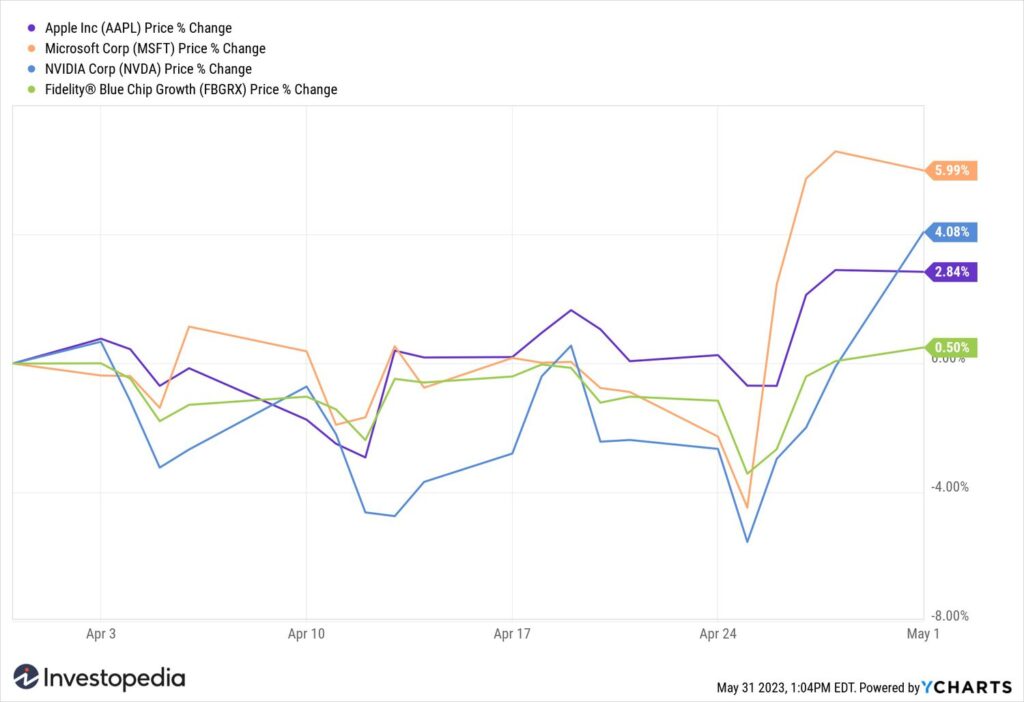Click the Apr 3 axis label
The height and width of the screenshot is (702, 1024).
coord(101,633)
